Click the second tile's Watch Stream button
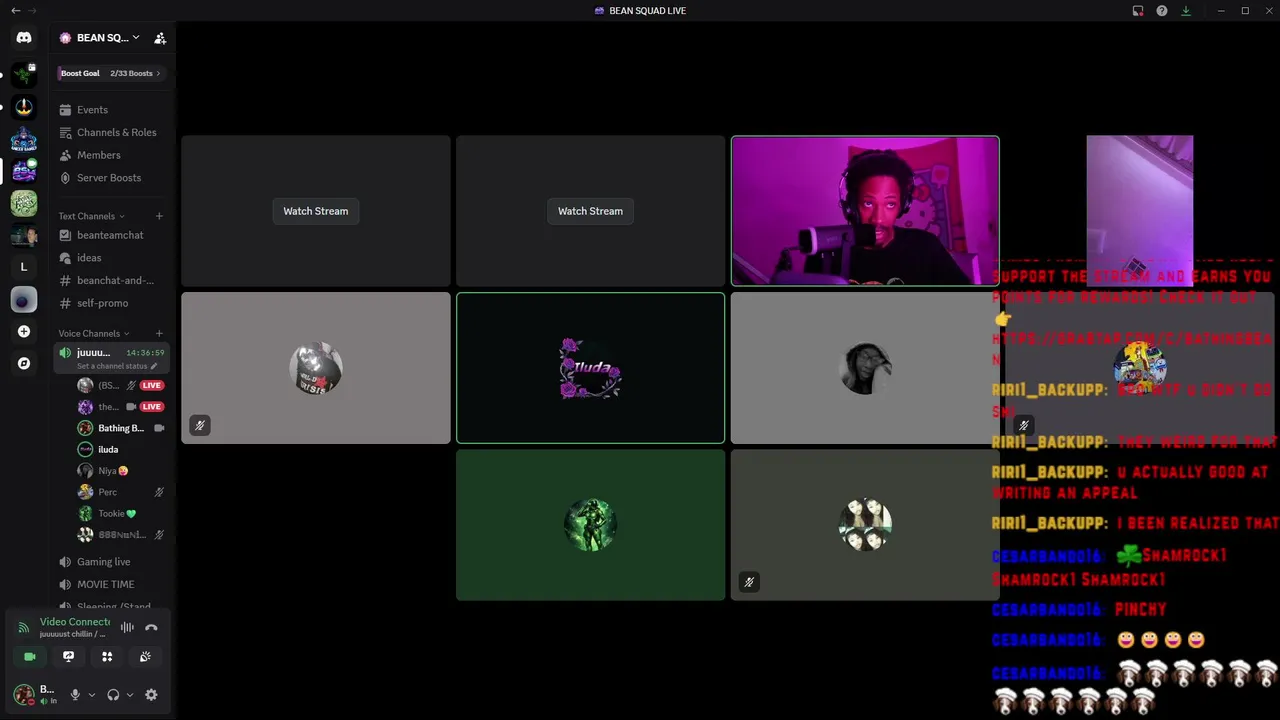 pos(590,211)
